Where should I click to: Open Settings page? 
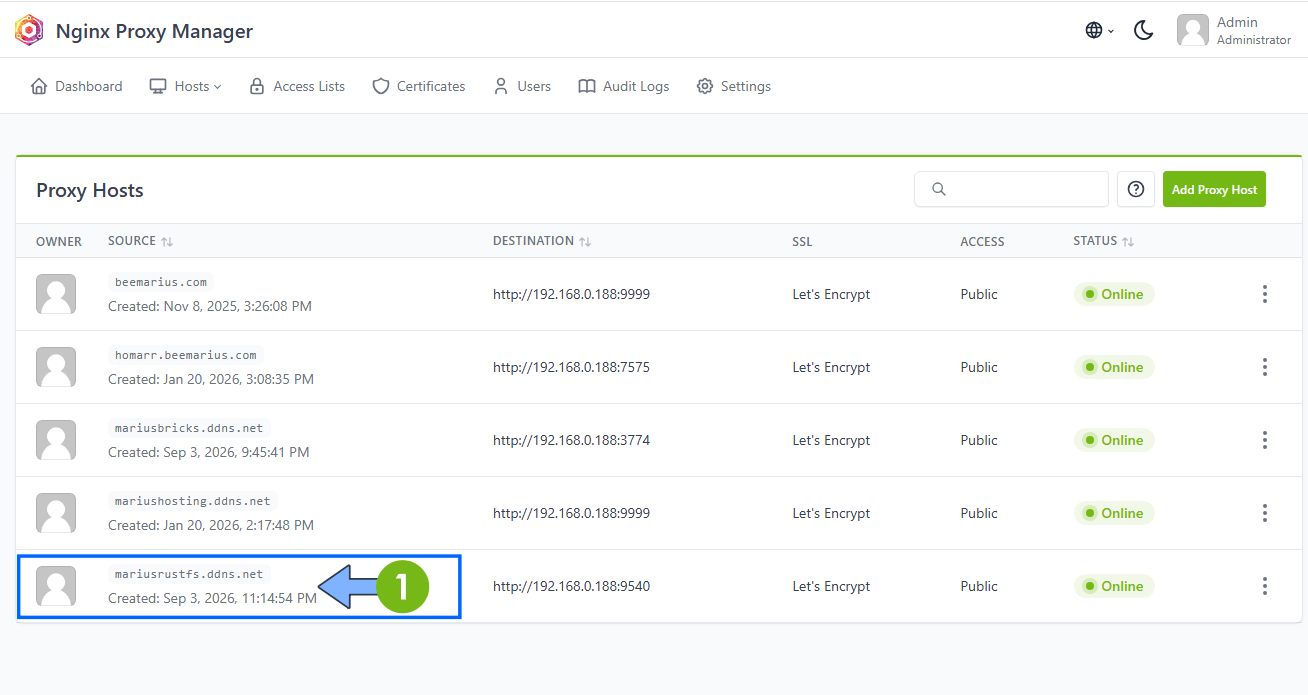(734, 86)
